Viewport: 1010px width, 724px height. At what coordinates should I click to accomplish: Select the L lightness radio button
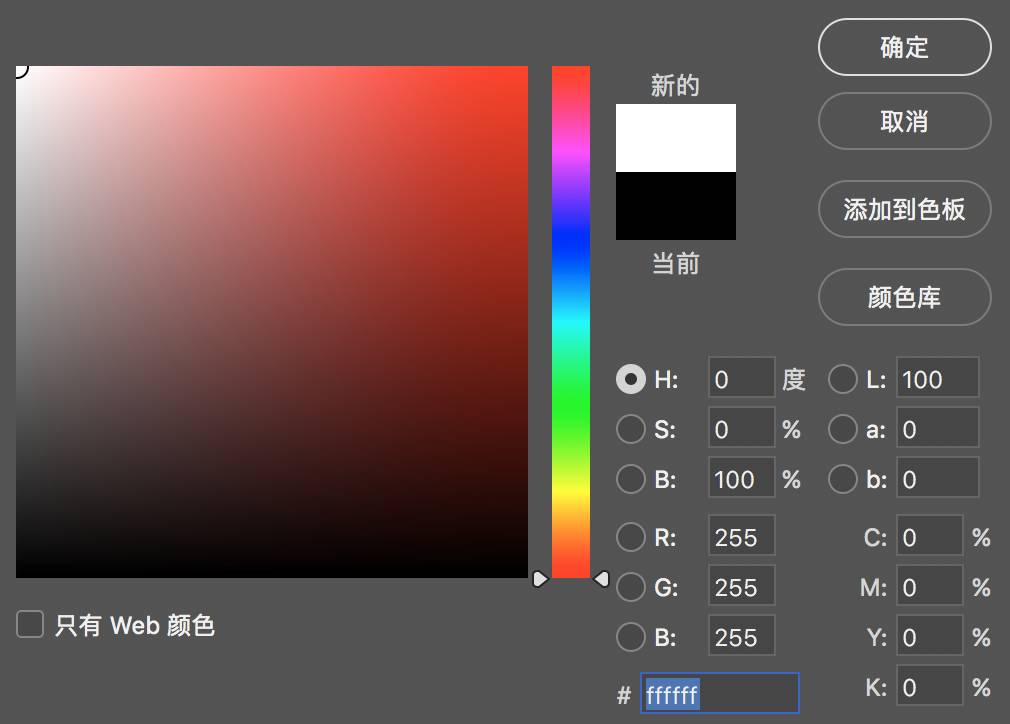coord(843,379)
